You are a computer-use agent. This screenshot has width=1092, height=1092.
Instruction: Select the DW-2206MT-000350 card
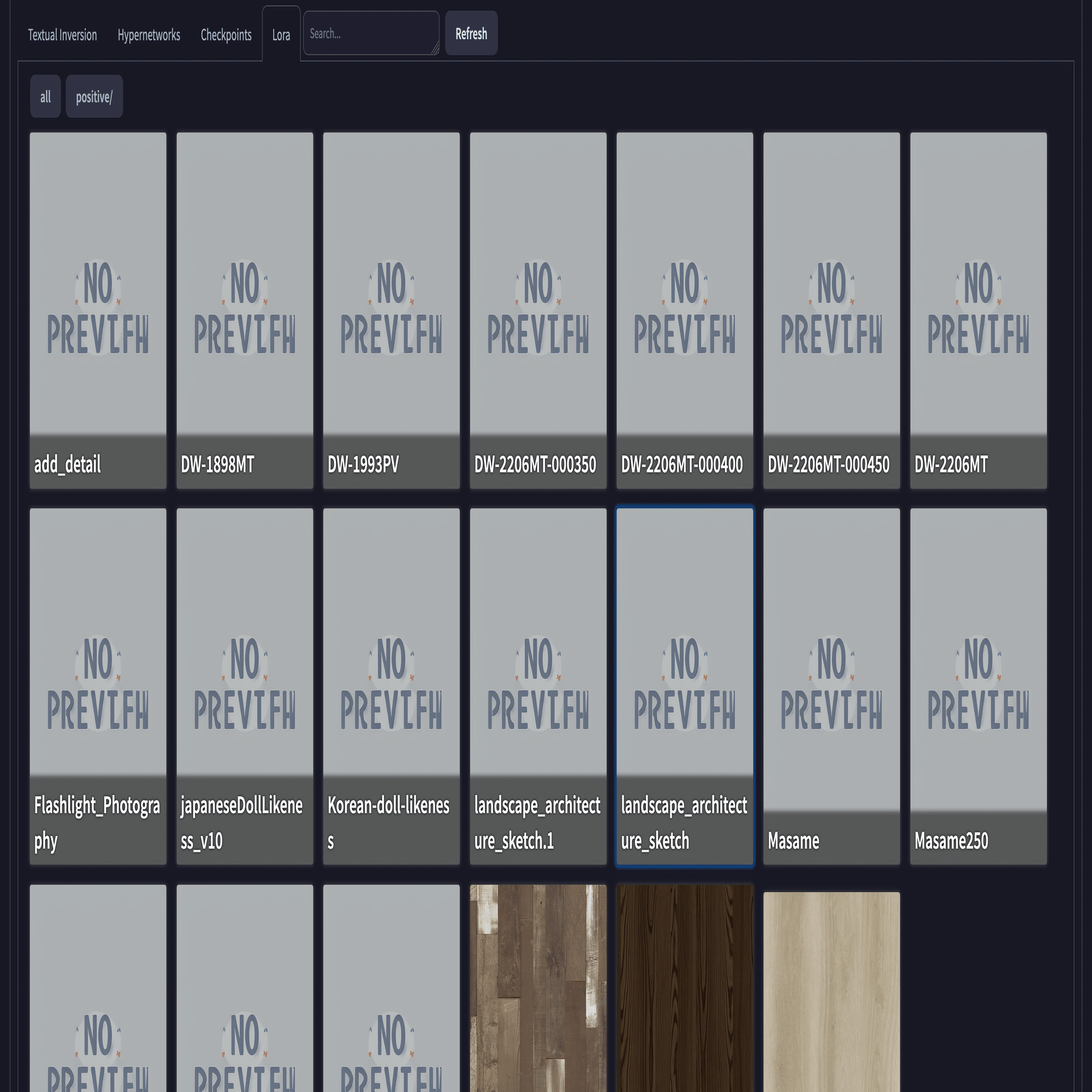(538, 310)
